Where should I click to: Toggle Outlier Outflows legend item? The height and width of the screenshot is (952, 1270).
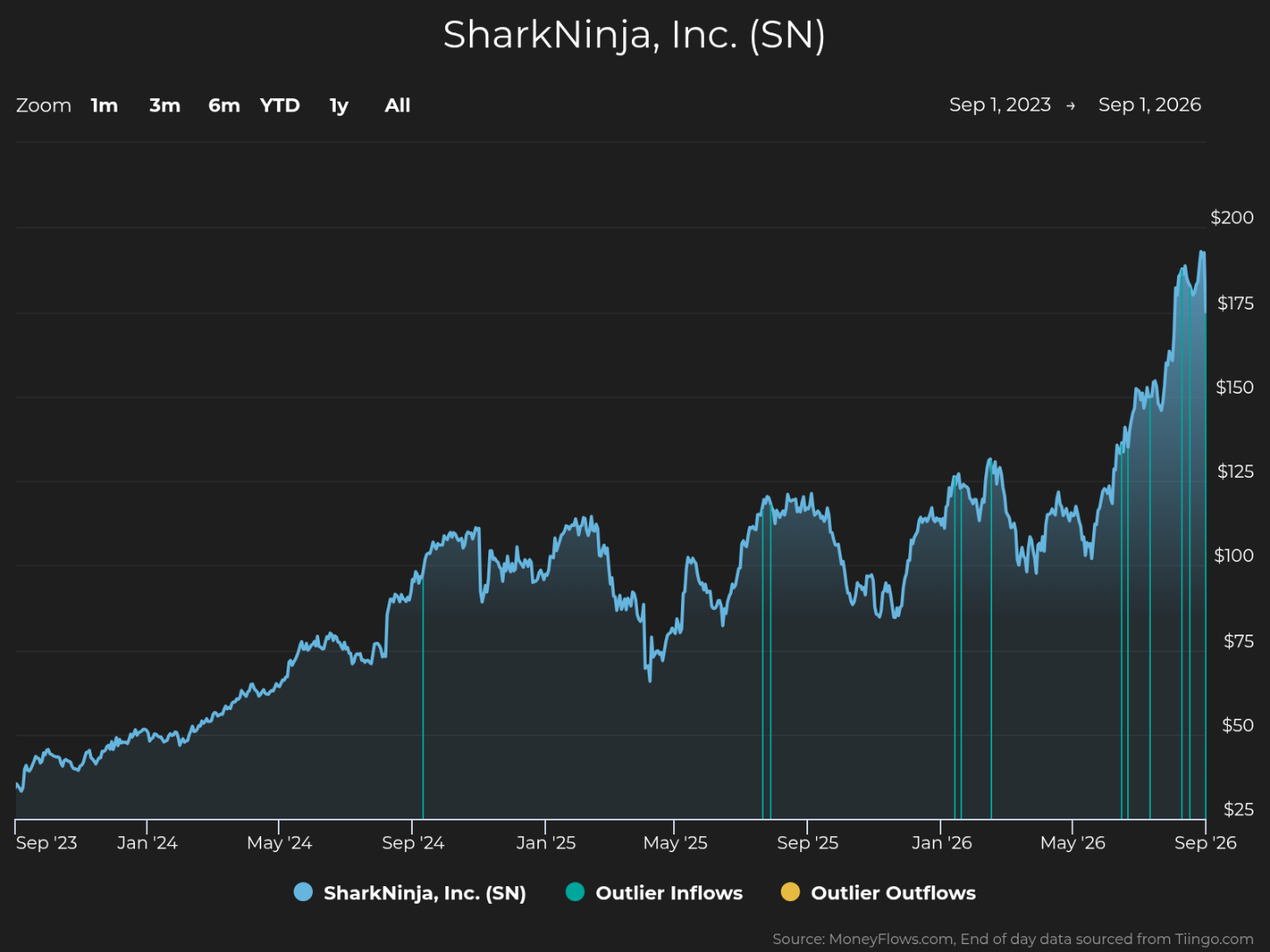tap(878, 892)
